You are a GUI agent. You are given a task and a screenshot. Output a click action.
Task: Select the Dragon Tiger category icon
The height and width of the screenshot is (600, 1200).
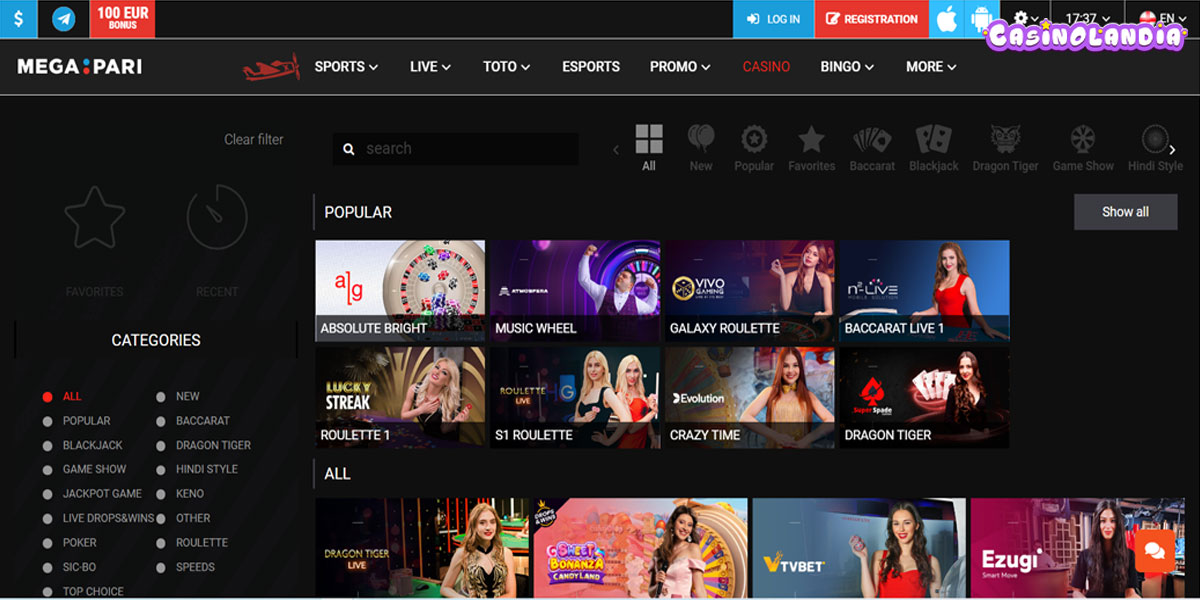1005,148
